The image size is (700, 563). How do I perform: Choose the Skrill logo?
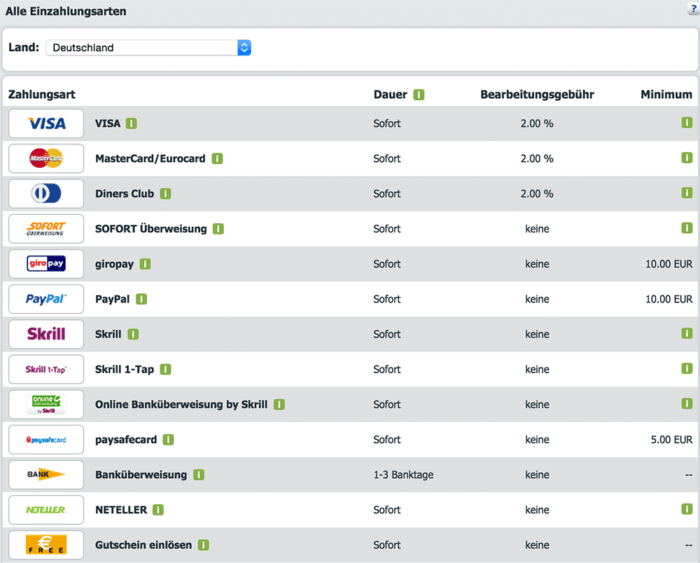click(x=46, y=334)
